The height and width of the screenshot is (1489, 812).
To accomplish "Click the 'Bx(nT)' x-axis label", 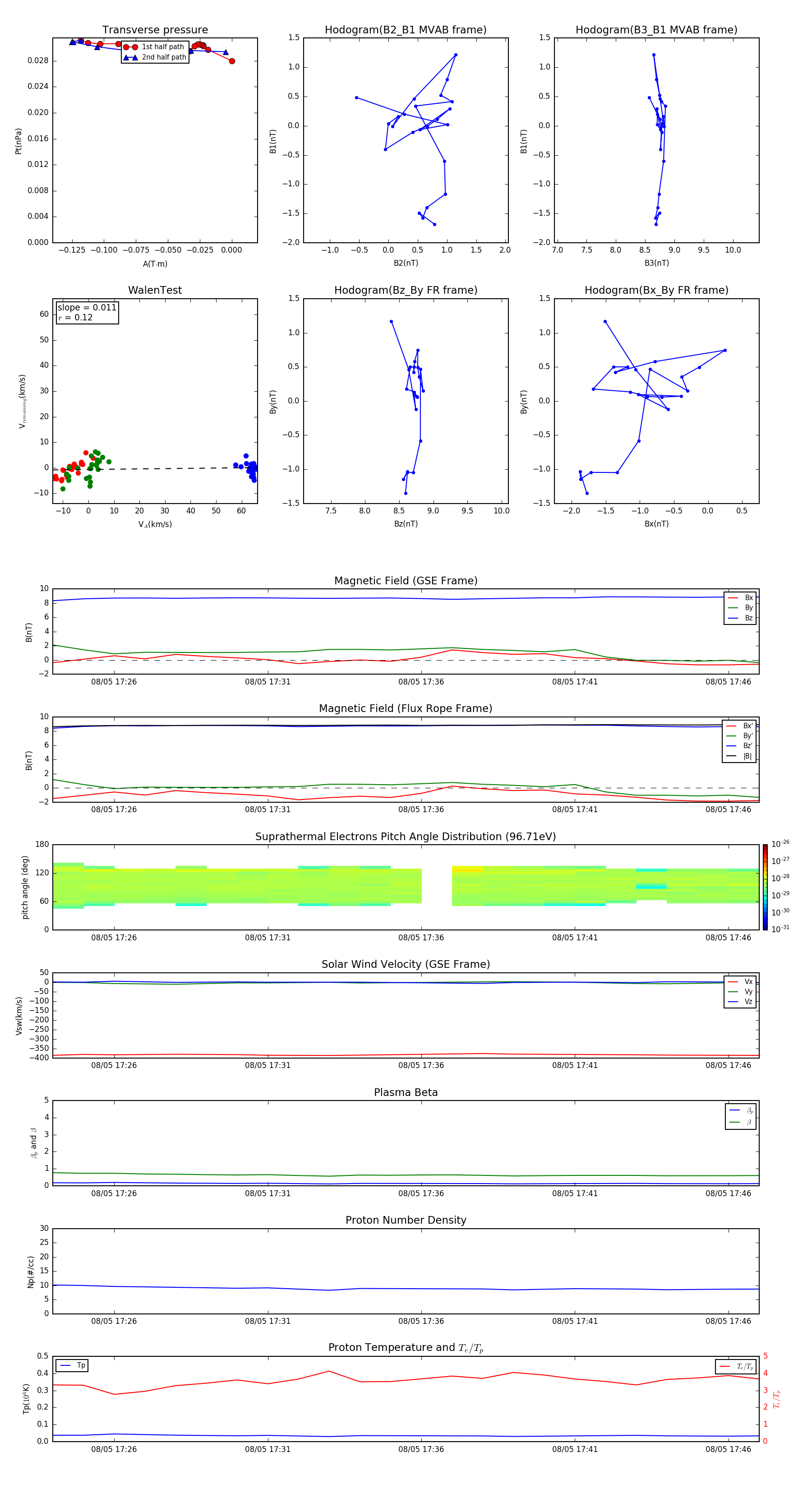I will [656, 524].
